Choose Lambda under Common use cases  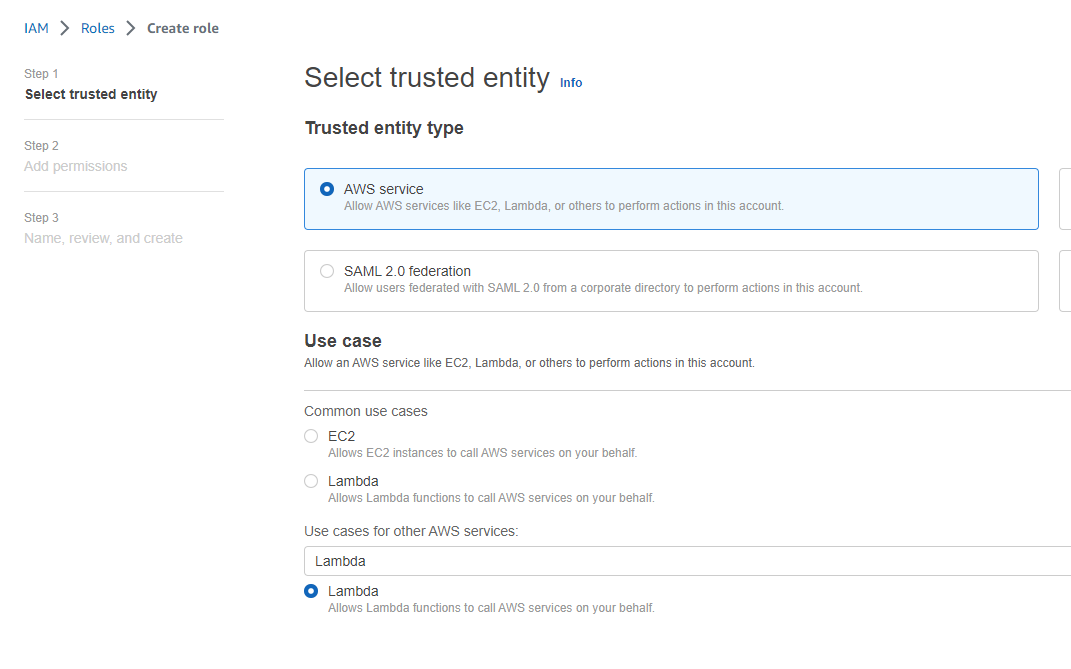pos(311,481)
